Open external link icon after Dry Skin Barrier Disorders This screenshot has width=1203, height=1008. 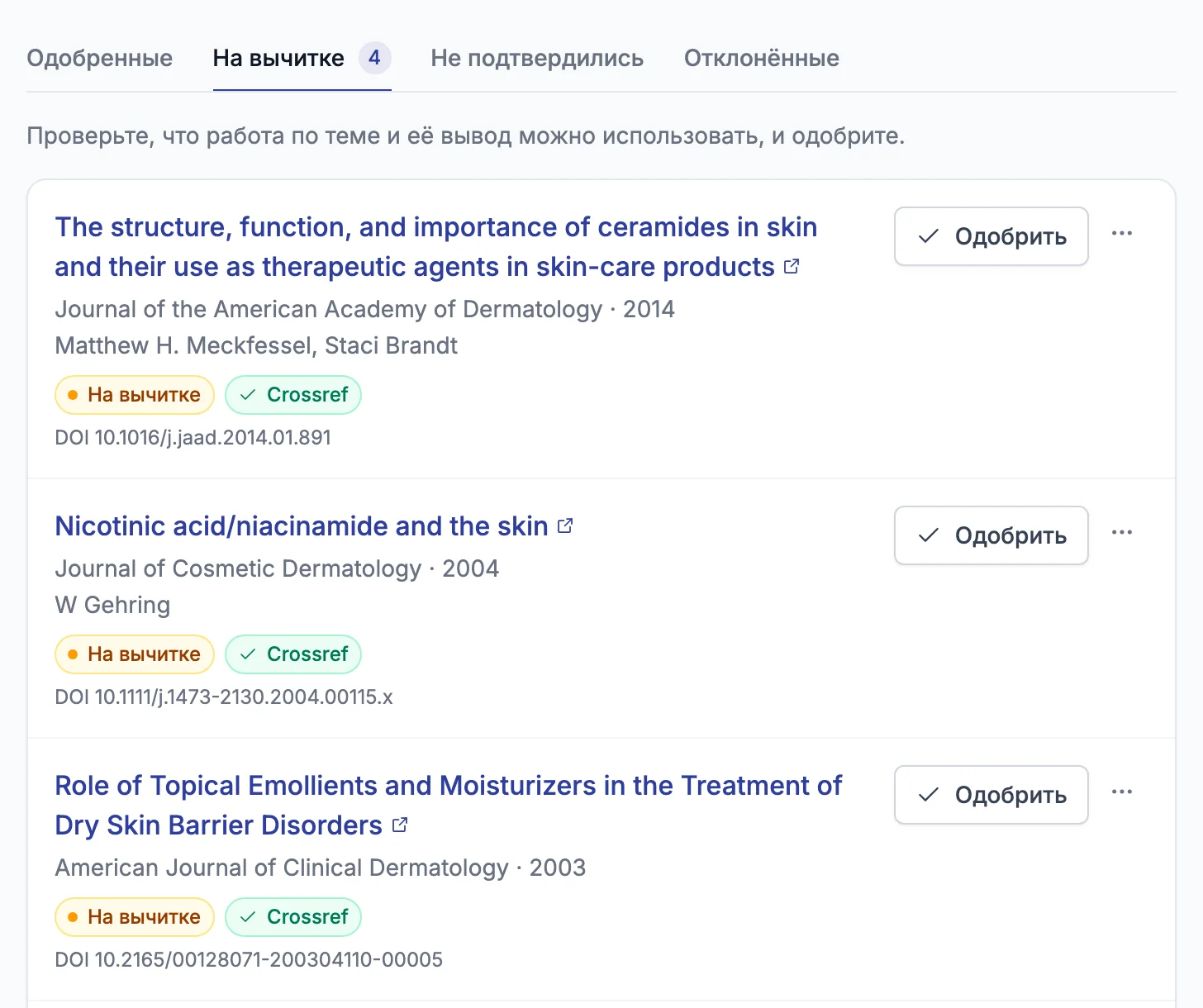click(400, 825)
